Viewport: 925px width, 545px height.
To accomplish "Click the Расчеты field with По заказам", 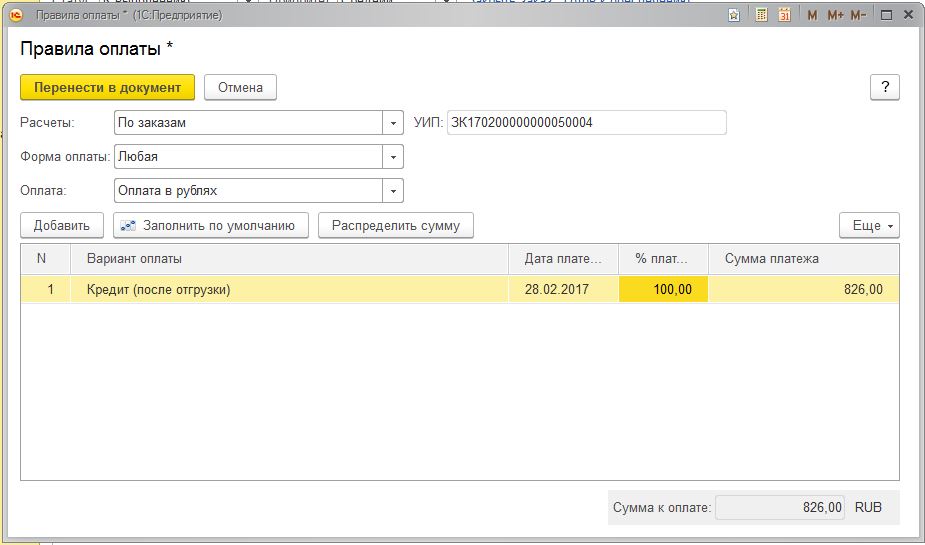I will click(x=248, y=123).
